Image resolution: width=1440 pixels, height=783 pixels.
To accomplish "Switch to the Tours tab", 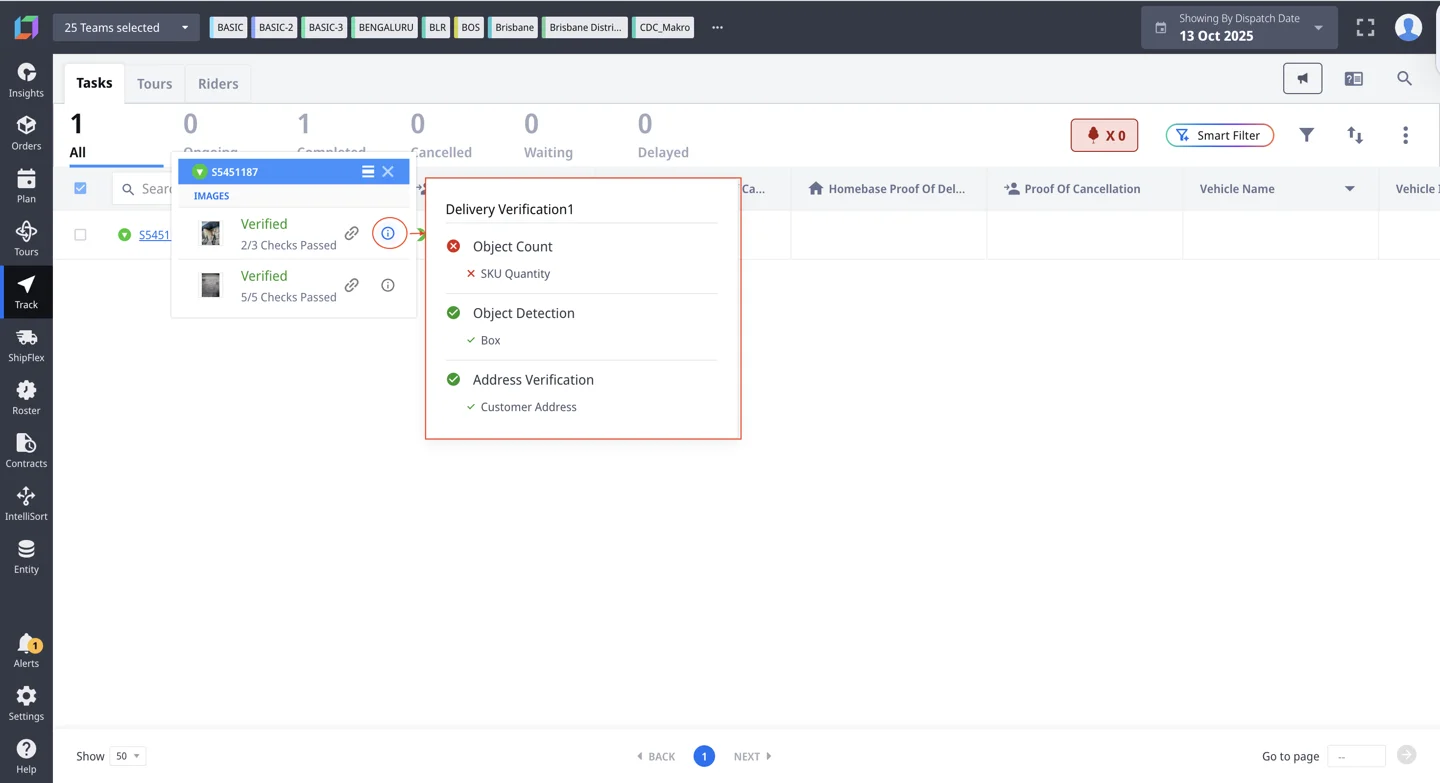I will 154,83.
